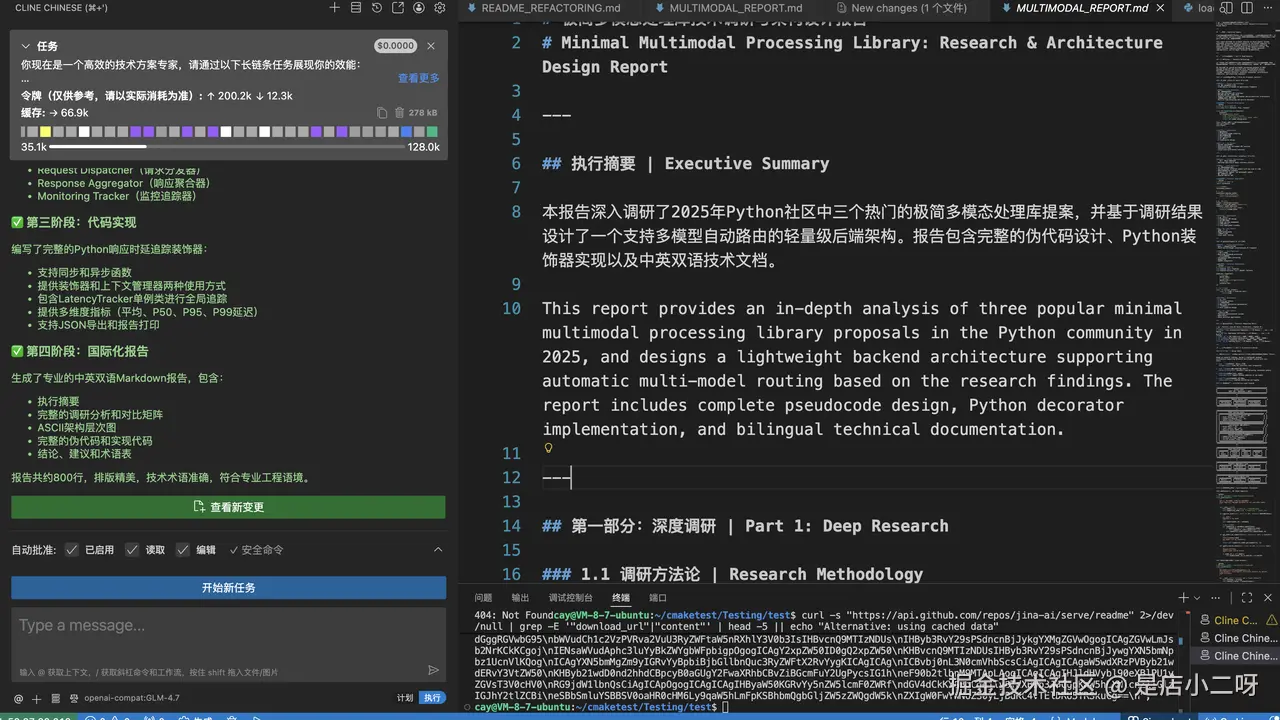This screenshot has height=720, width=1280.
Task: Toggle the 已启用 auto-approve checkbox
Action: [x=71, y=550]
